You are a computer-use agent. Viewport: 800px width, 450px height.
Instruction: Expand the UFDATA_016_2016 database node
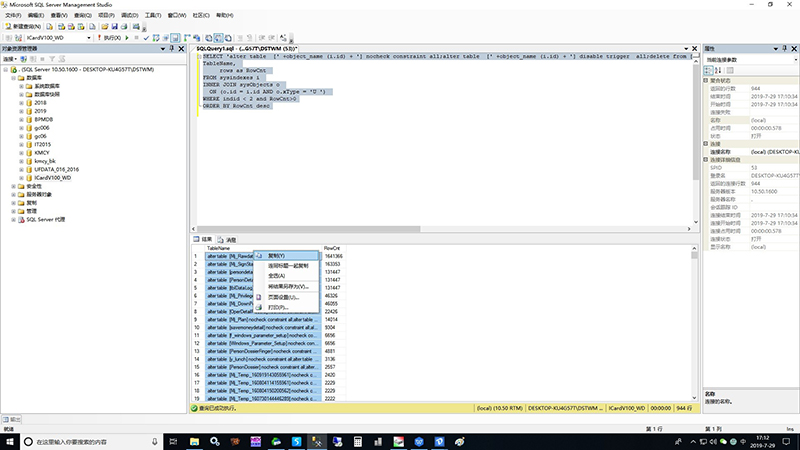(21, 169)
